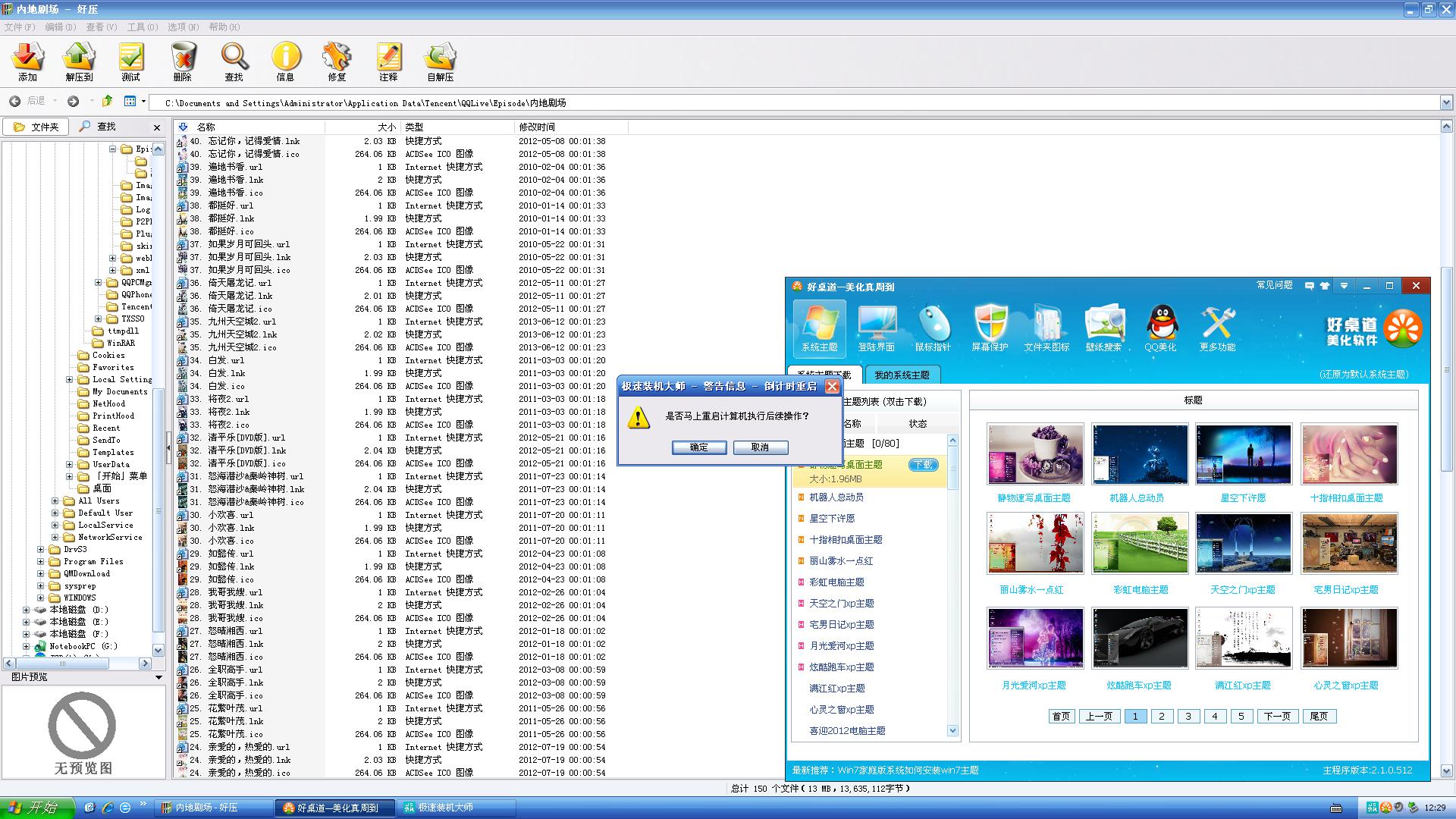
Task: Close the folder side panel with X
Action: tap(157, 127)
